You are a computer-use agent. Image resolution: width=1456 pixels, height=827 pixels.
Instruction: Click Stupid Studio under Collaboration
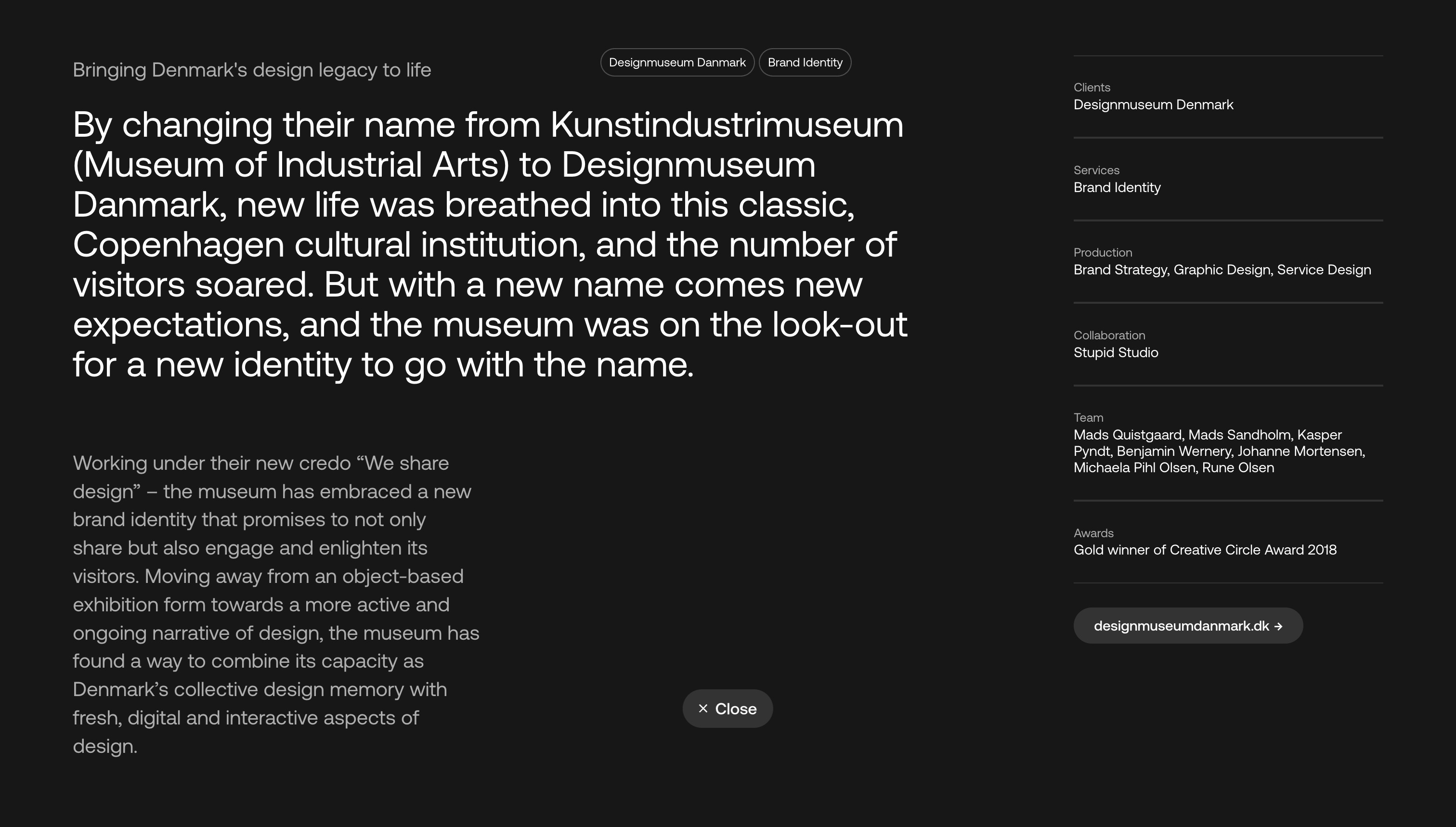coord(1115,353)
